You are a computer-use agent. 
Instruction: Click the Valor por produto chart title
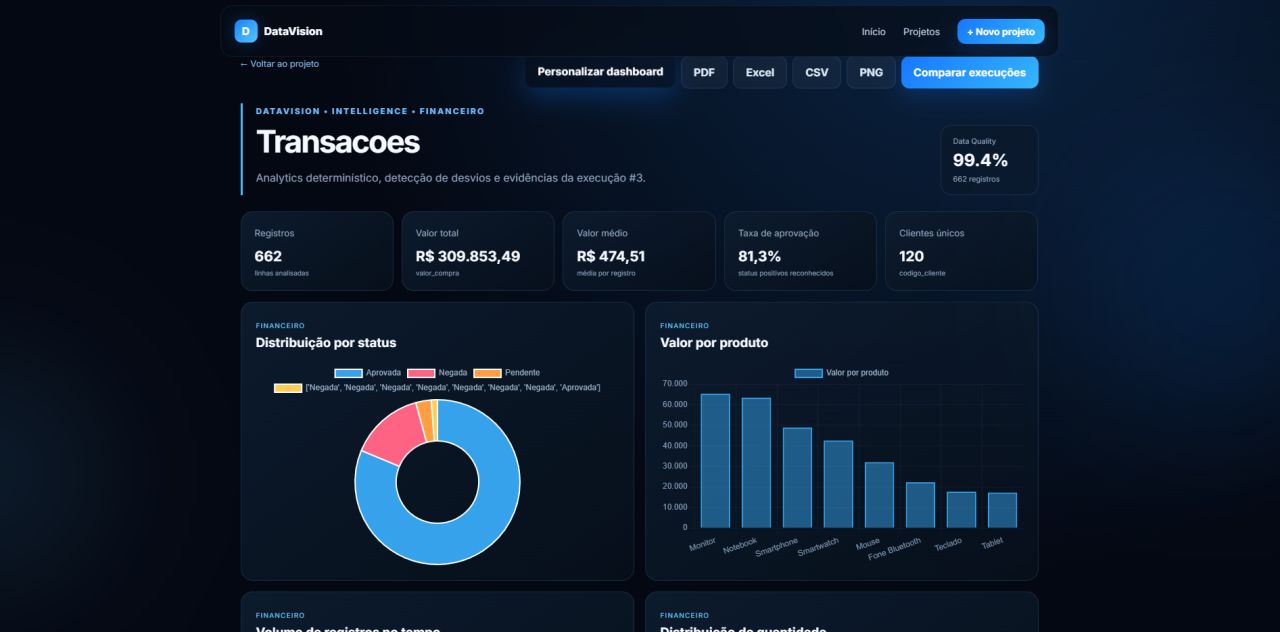pos(714,343)
